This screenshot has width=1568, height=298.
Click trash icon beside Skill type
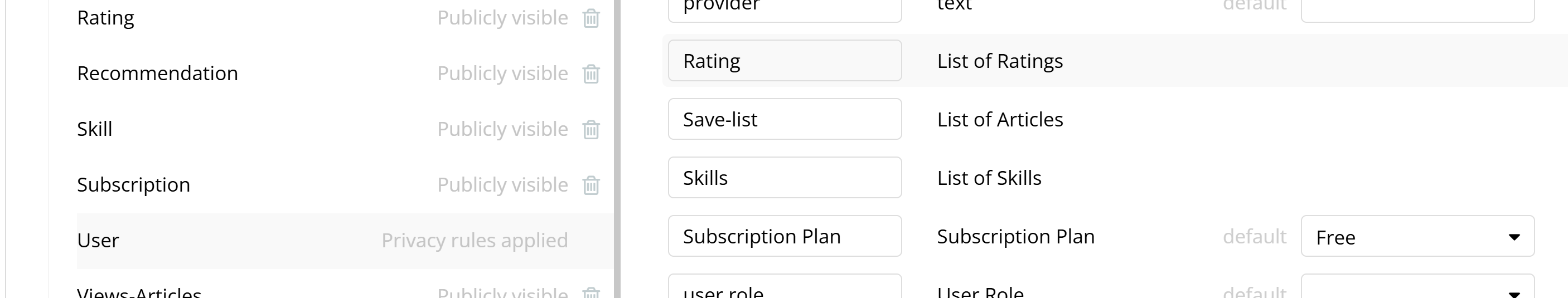coord(591,130)
